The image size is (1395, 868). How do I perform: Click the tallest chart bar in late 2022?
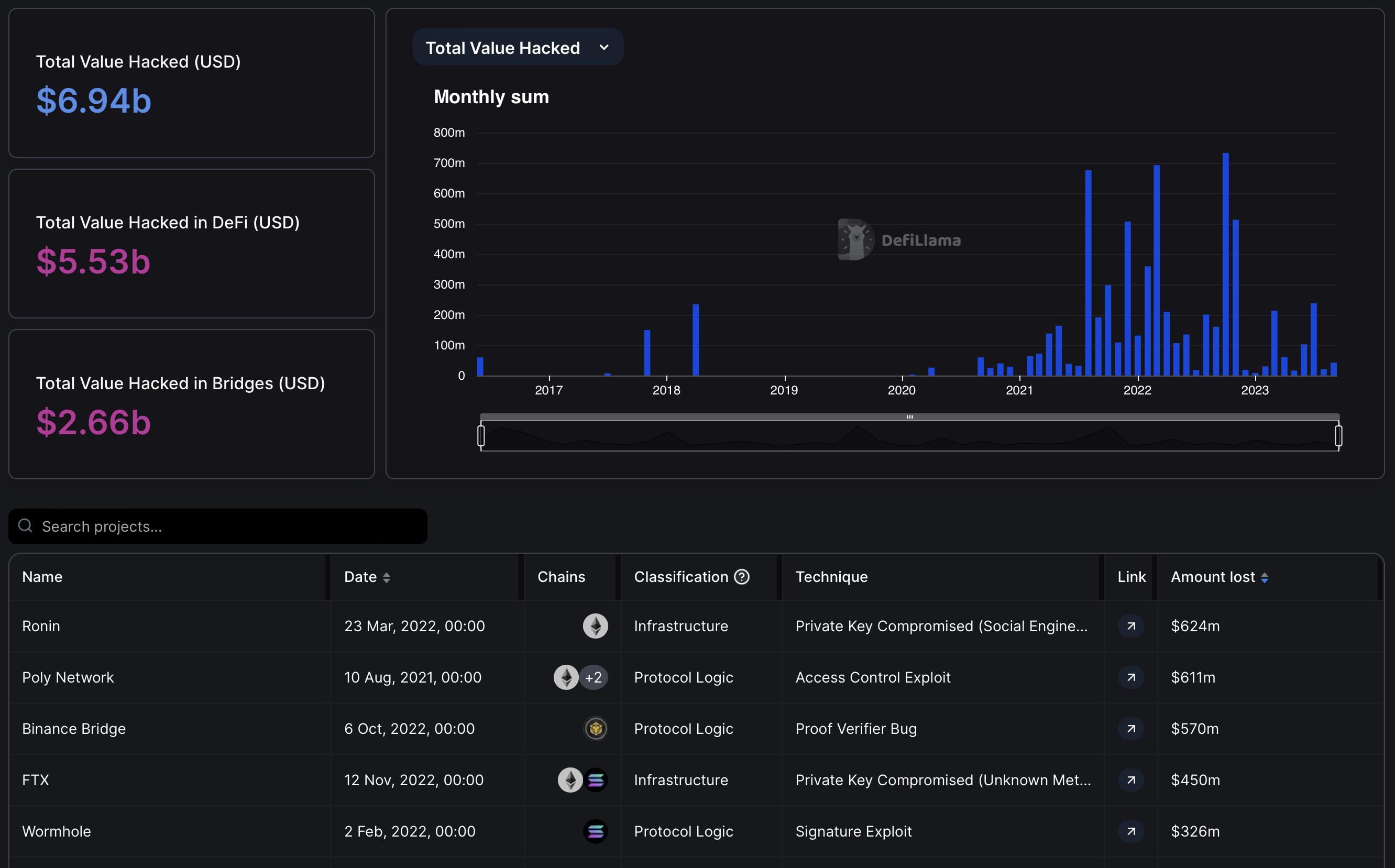point(1226,264)
